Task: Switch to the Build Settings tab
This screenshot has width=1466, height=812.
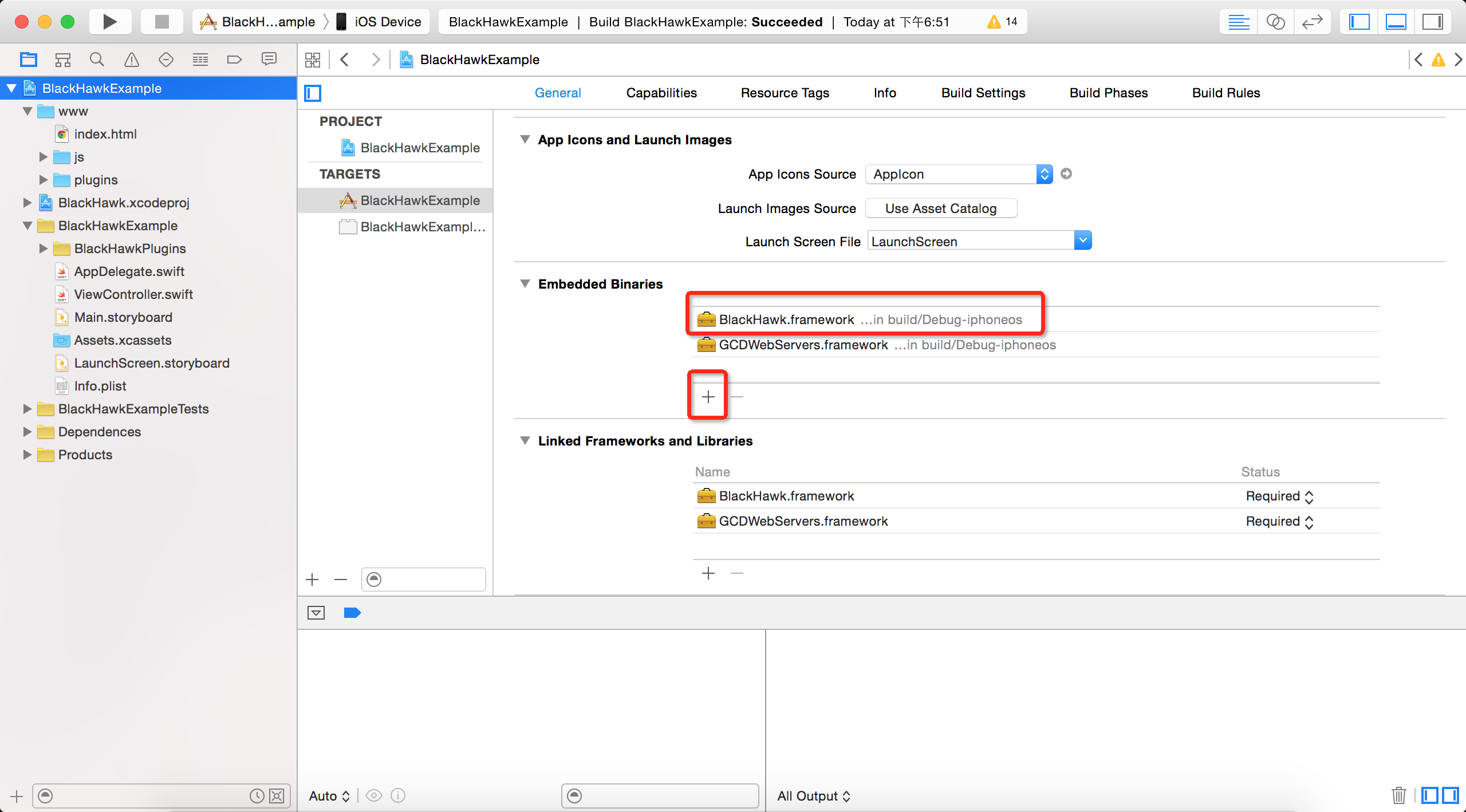Action: (983, 93)
